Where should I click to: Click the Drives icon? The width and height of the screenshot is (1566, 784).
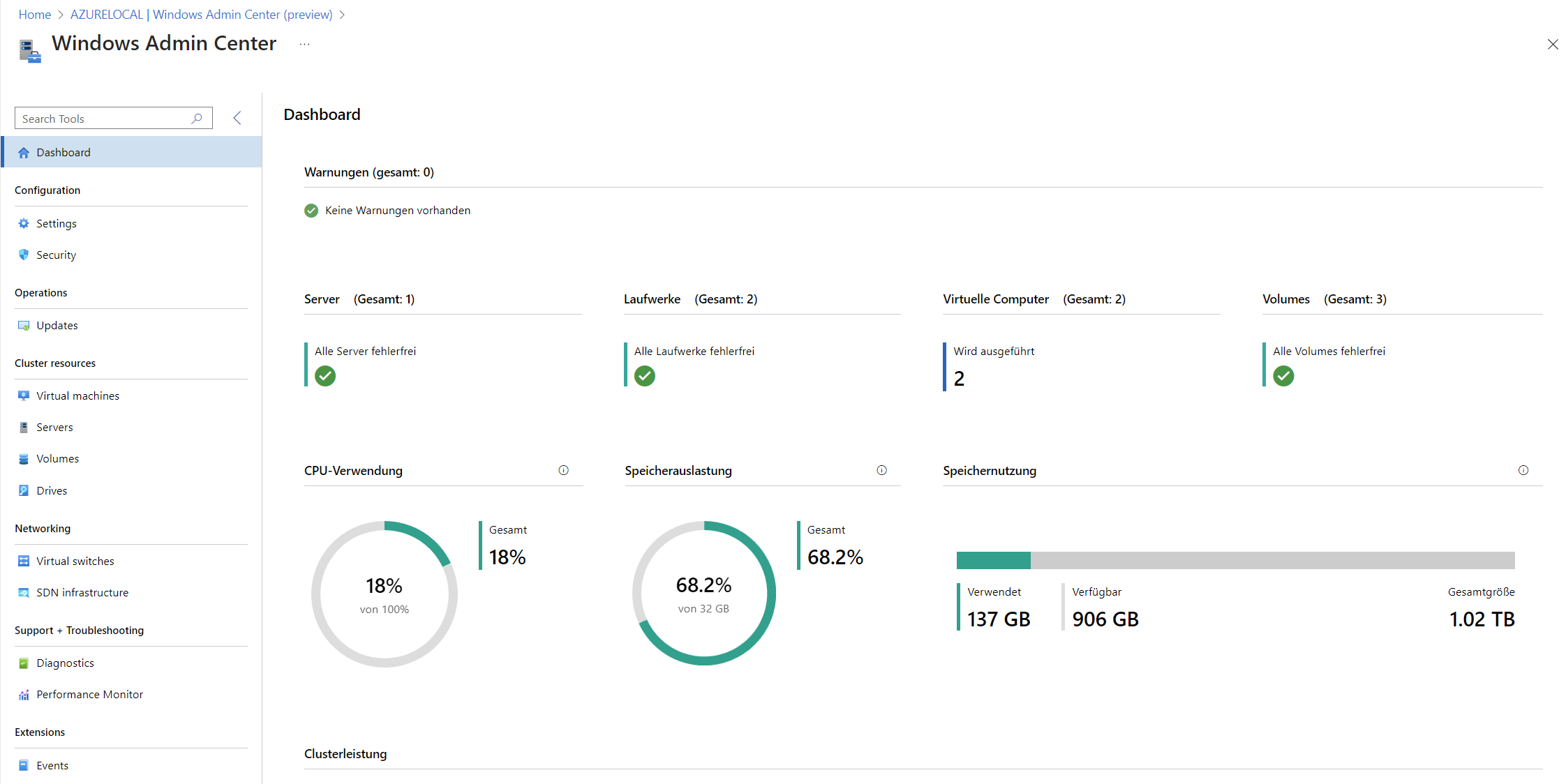24,491
